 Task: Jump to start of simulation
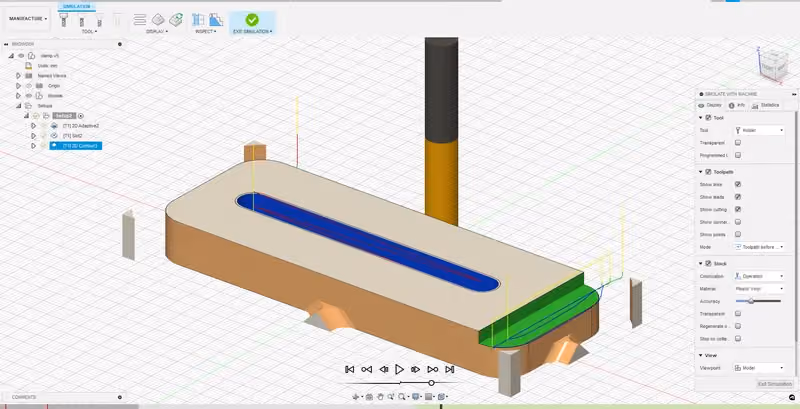[349, 369]
